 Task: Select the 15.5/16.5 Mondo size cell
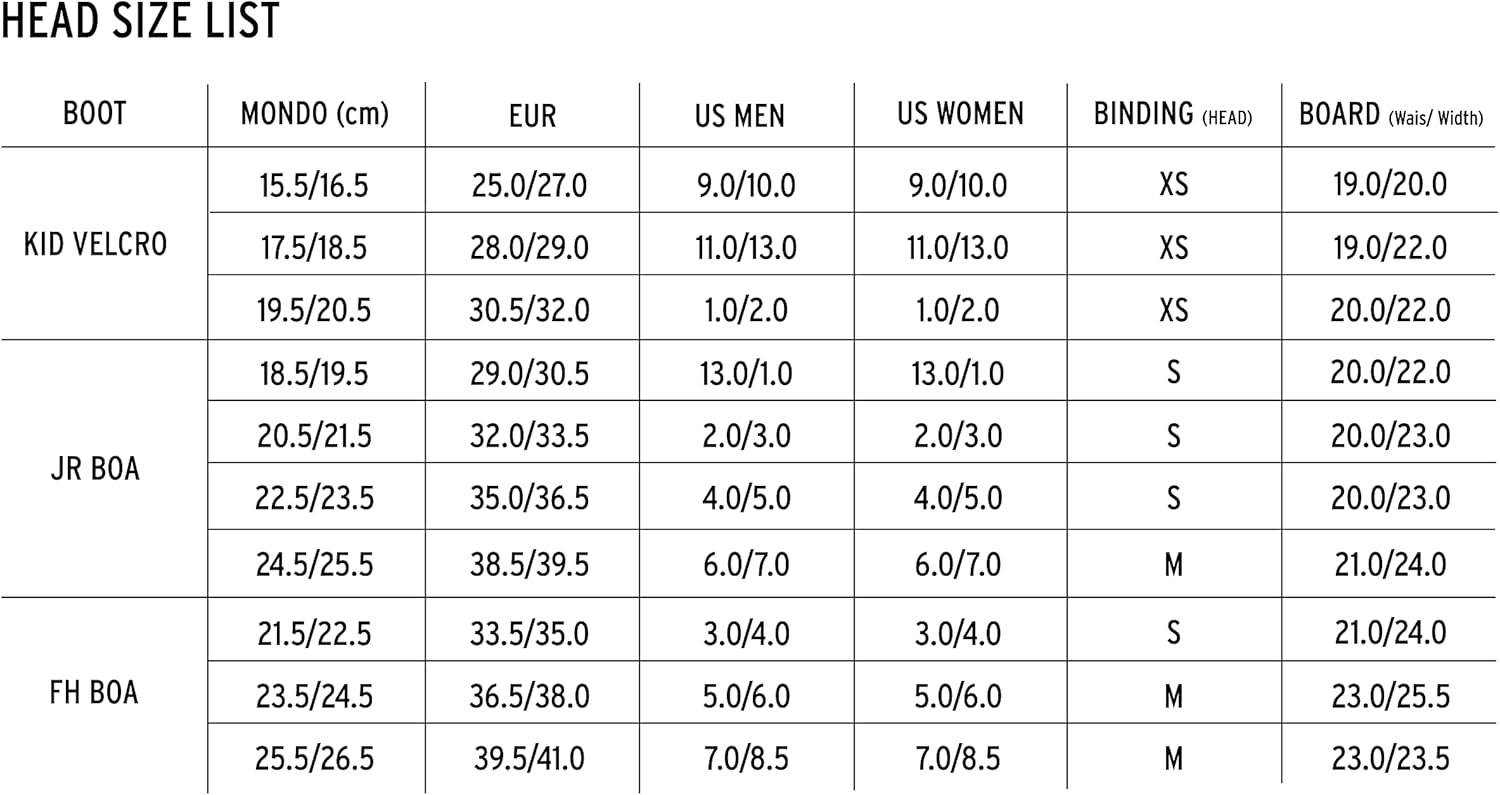click(315, 185)
